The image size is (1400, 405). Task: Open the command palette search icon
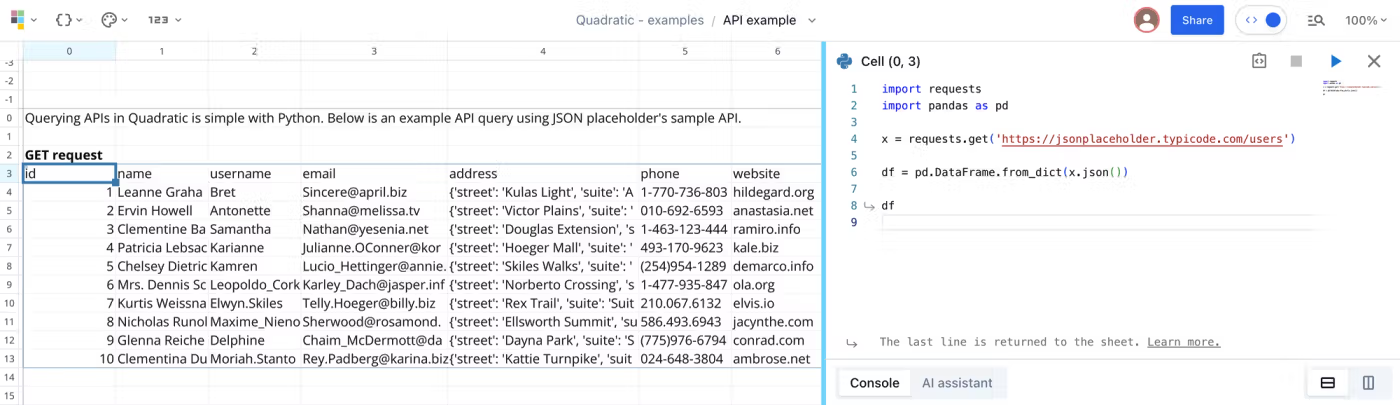click(1316, 20)
